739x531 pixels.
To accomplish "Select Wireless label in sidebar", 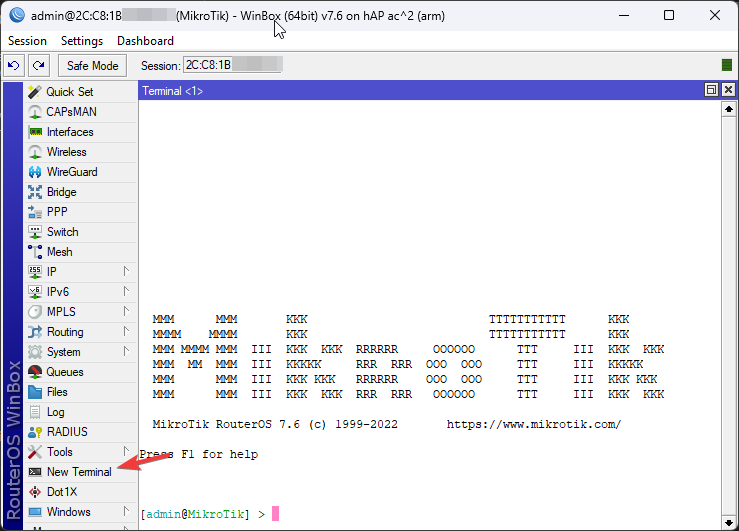I will [x=67, y=152].
